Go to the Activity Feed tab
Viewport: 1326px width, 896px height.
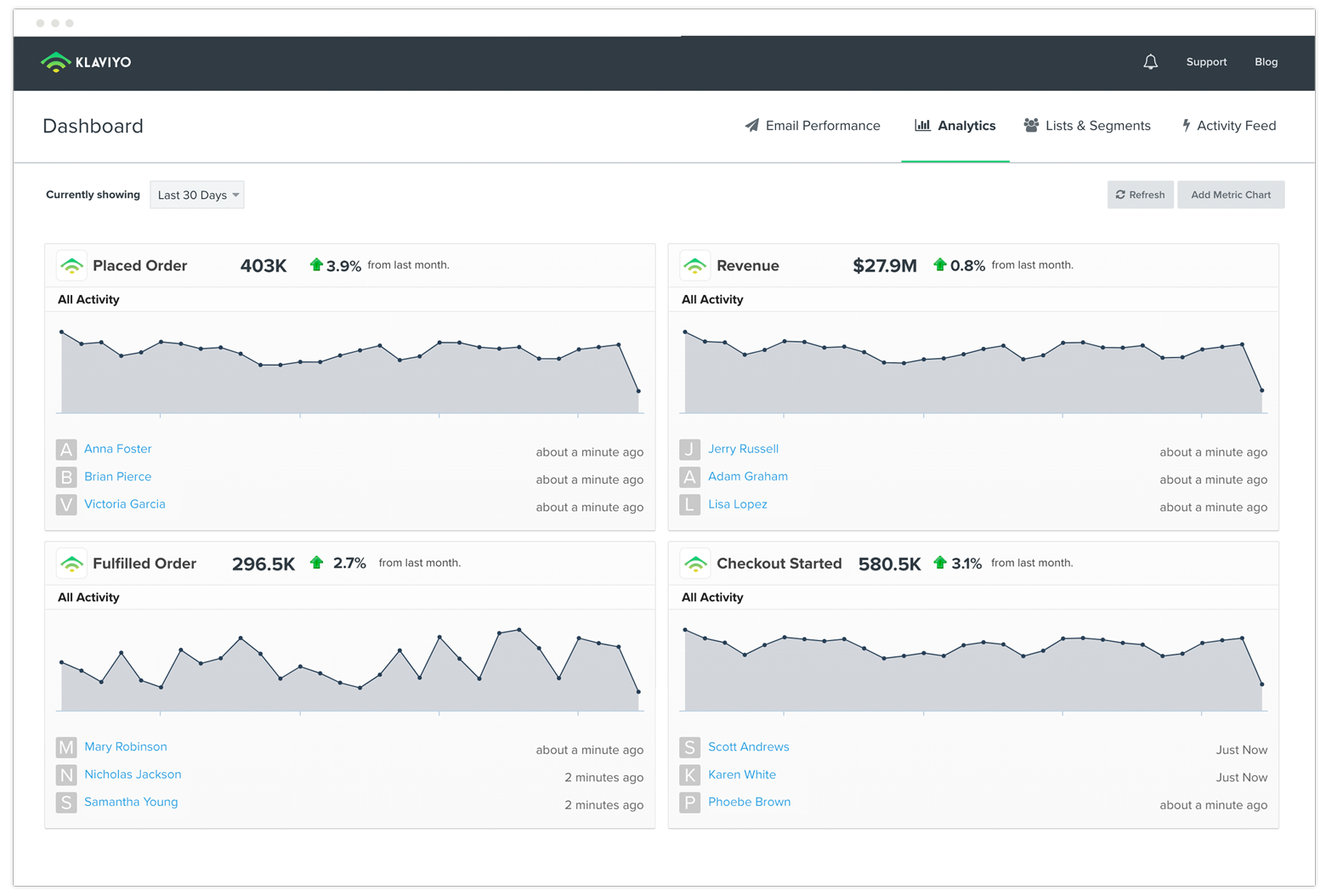(1229, 126)
